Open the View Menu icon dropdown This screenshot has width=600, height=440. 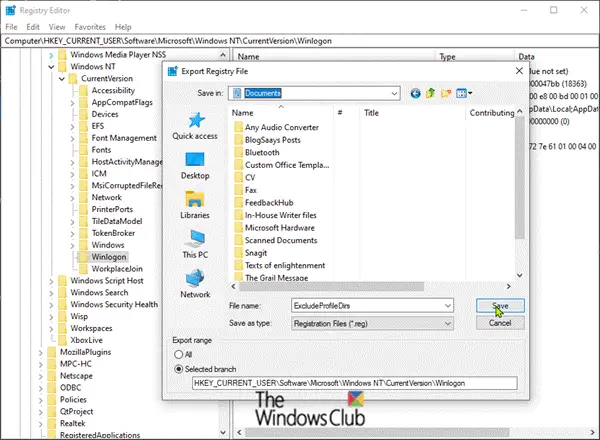pos(464,93)
